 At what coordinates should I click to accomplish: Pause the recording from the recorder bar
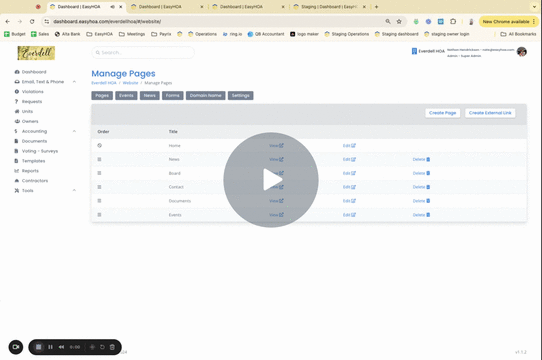[x=50, y=347]
